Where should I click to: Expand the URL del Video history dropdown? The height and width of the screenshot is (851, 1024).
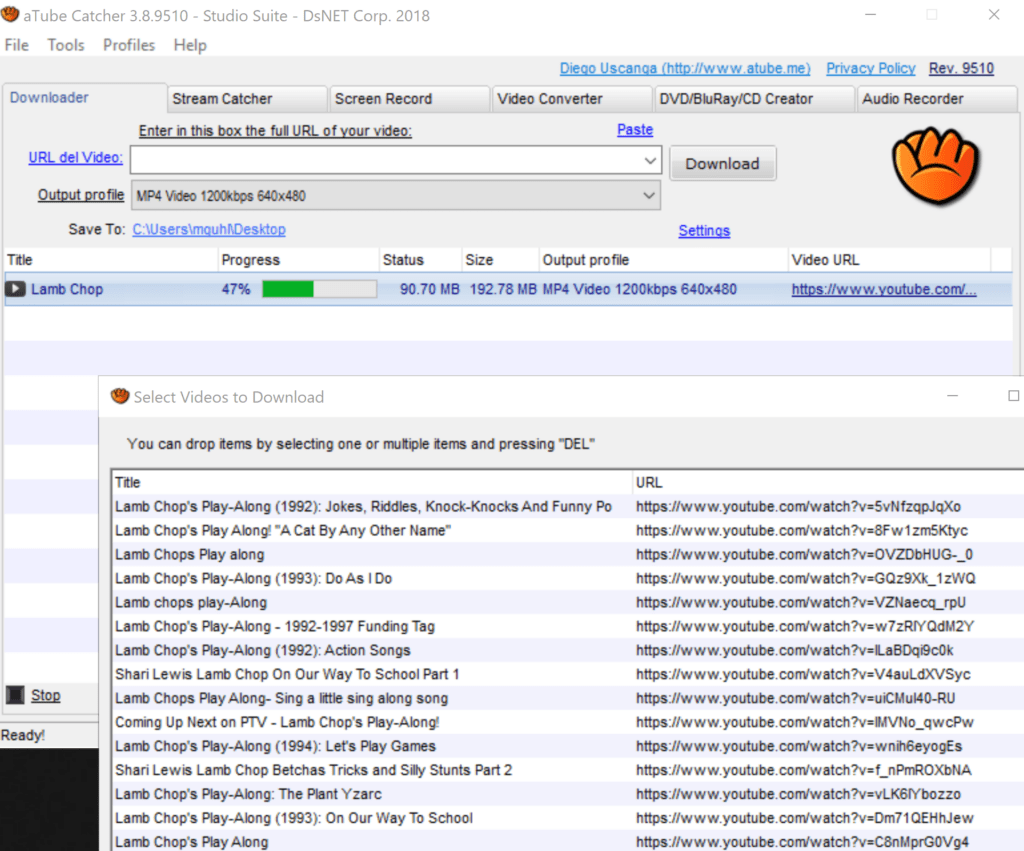pyautogui.click(x=650, y=160)
